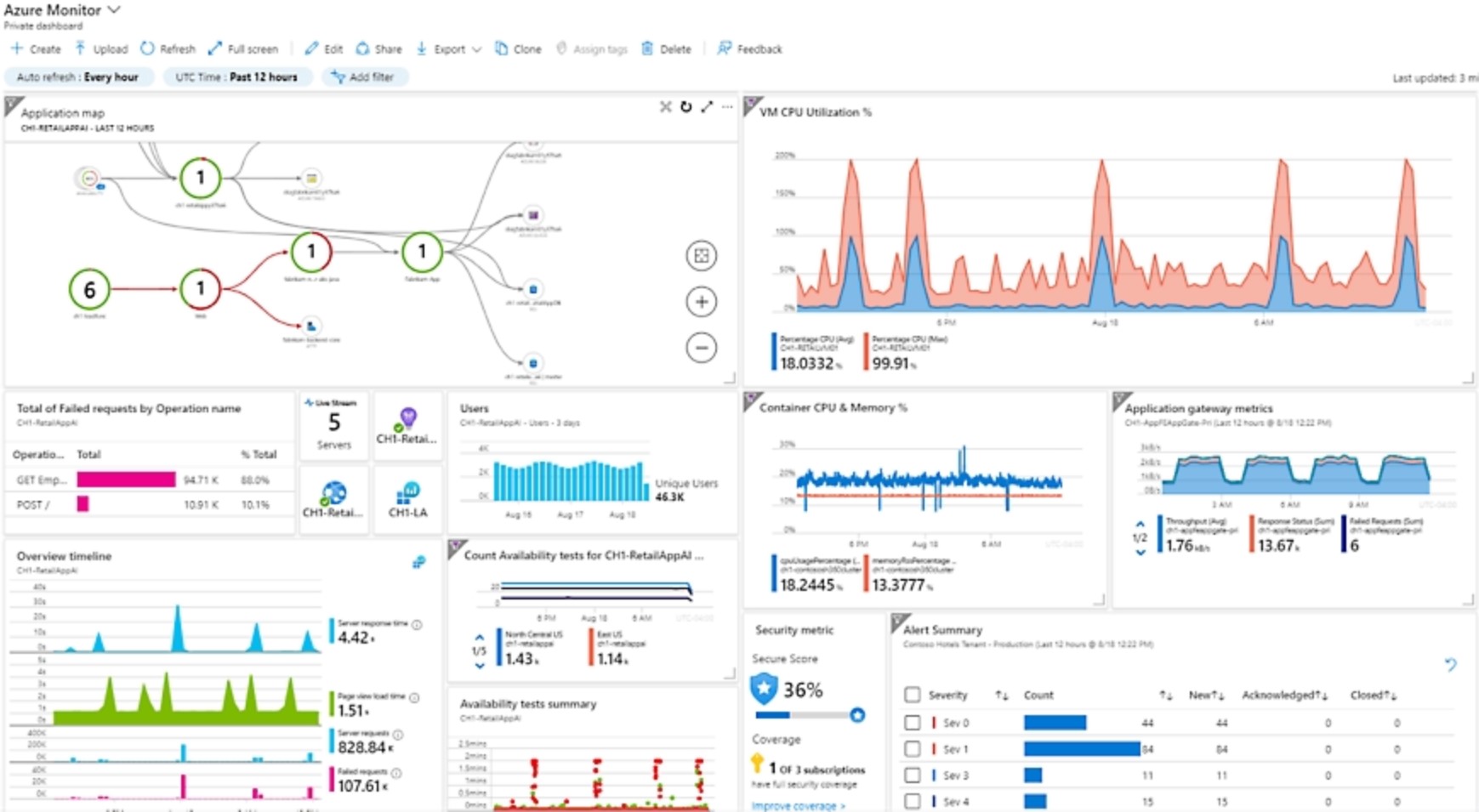Viewport: 1479px width, 812px height.
Task: Click the undo arrow in Alert Summary
Action: pyautogui.click(x=1451, y=664)
